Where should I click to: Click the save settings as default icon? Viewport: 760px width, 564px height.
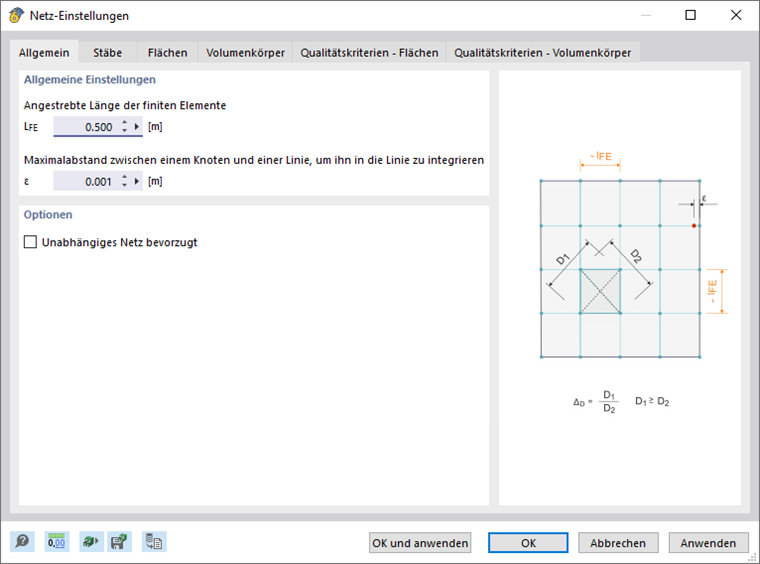(x=119, y=541)
